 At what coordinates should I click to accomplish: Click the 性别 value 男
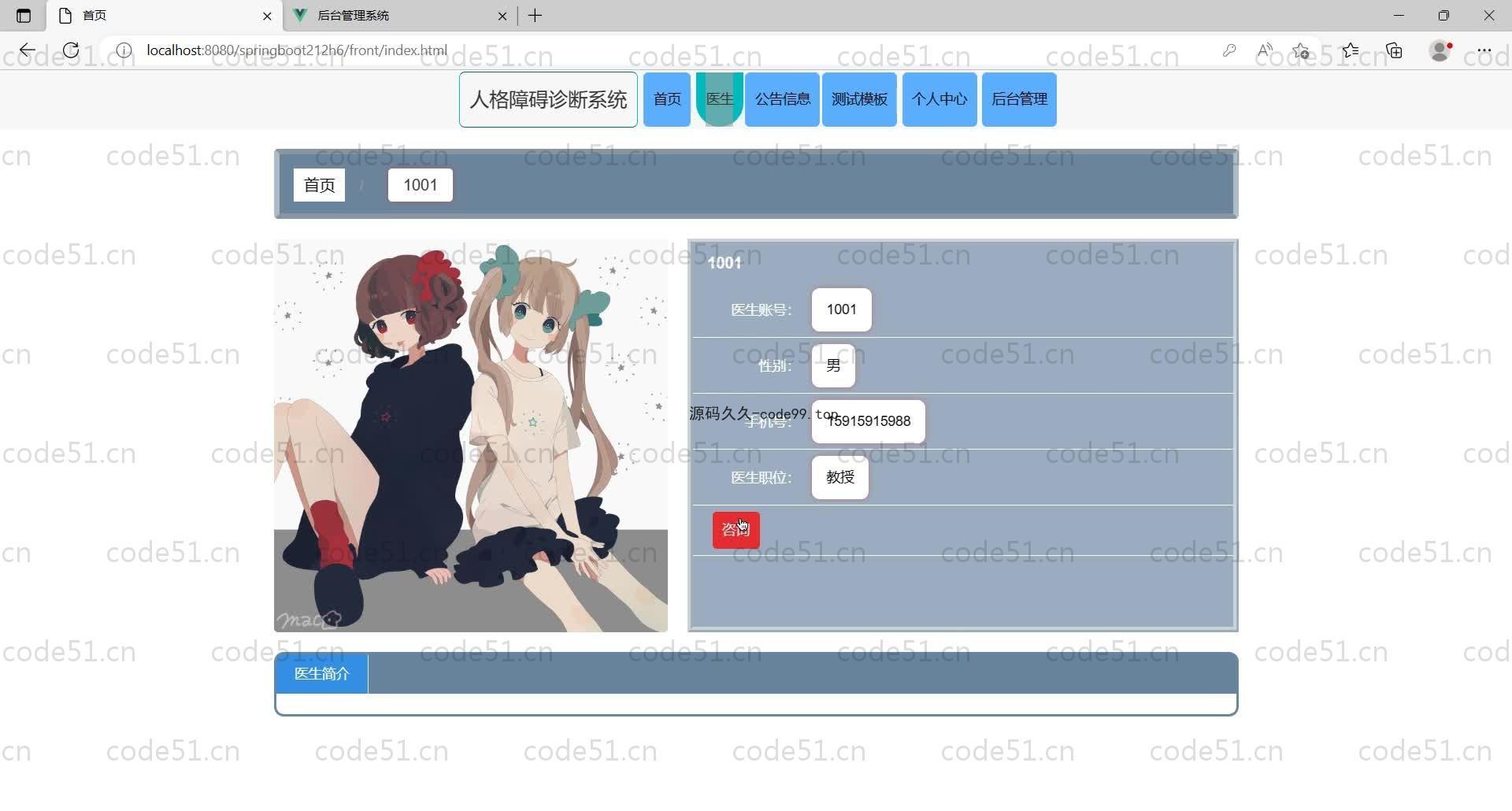coord(833,365)
